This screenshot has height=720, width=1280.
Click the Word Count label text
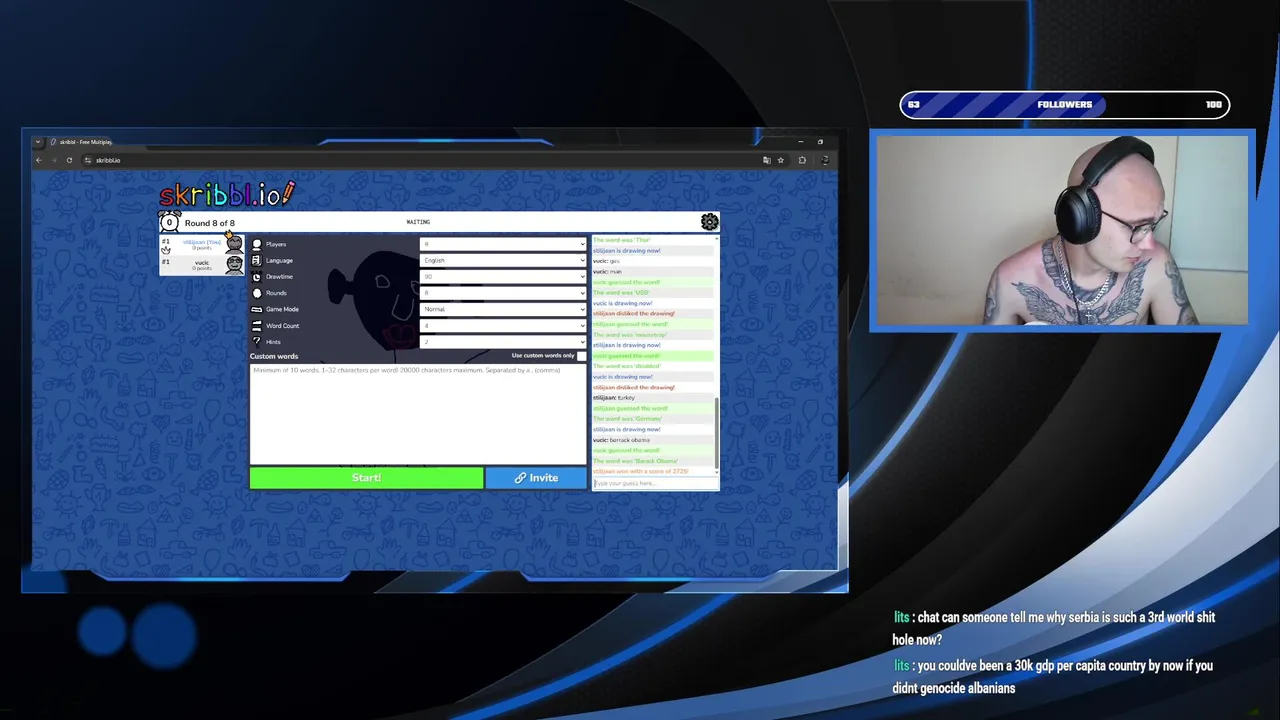click(283, 325)
